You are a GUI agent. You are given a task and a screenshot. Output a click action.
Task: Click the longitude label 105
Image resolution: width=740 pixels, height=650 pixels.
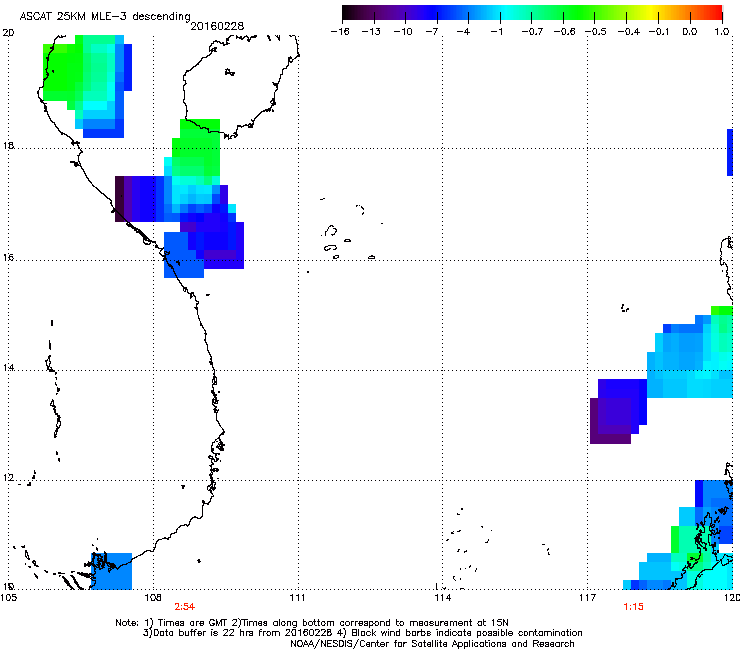(8, 598)
